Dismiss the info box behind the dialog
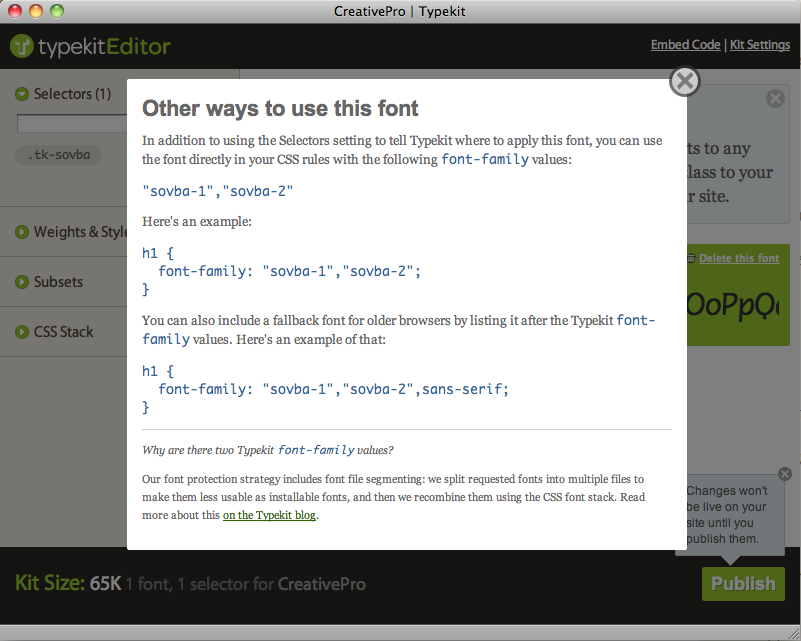 point(775,98)
